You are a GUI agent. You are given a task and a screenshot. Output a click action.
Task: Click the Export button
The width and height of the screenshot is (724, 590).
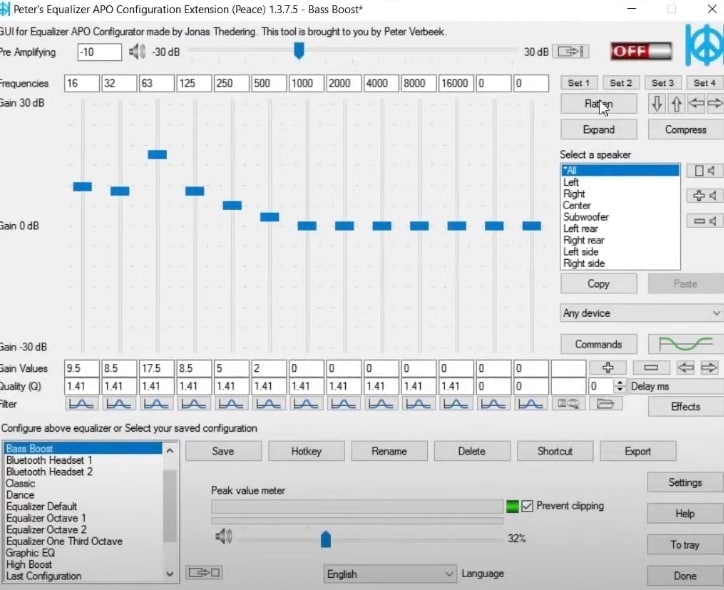point(638,451)
